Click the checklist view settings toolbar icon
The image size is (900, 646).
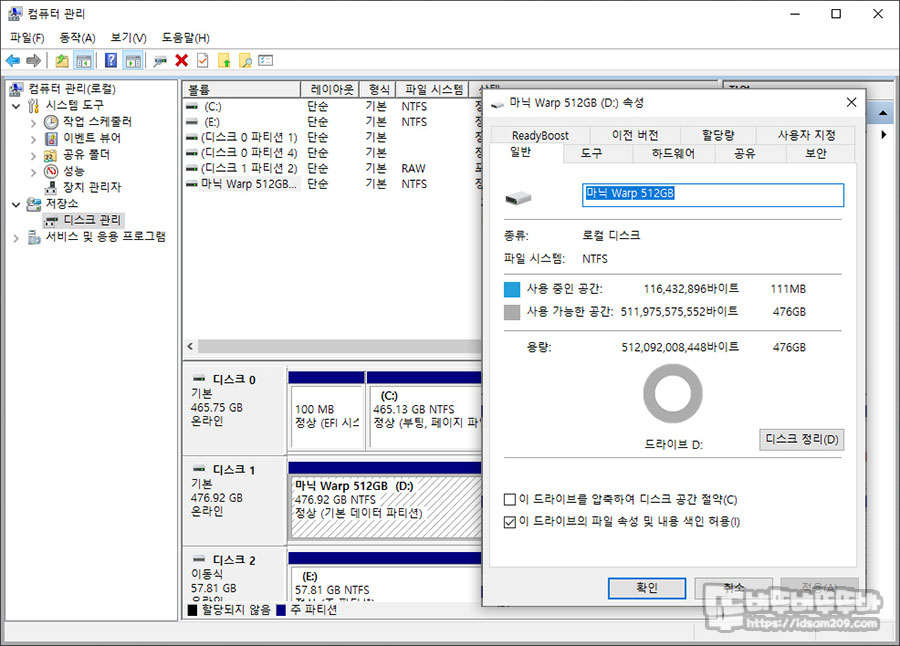coord(266,60)
